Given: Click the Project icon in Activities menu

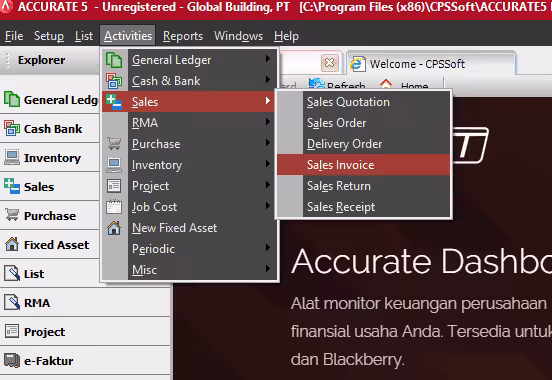Looking at the screenshot, I should pyautogui.click(x=114, y=186).
